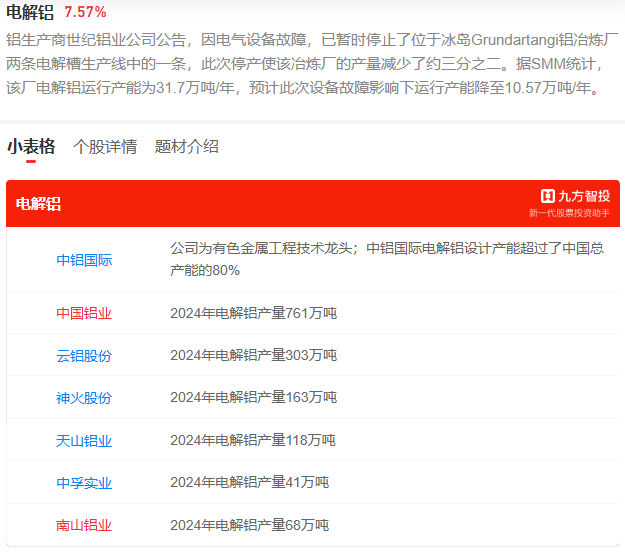Screen dimensions: 625x553
Task: Click text 2024年电解铝产量163万吨
Action: click(254, 398)
